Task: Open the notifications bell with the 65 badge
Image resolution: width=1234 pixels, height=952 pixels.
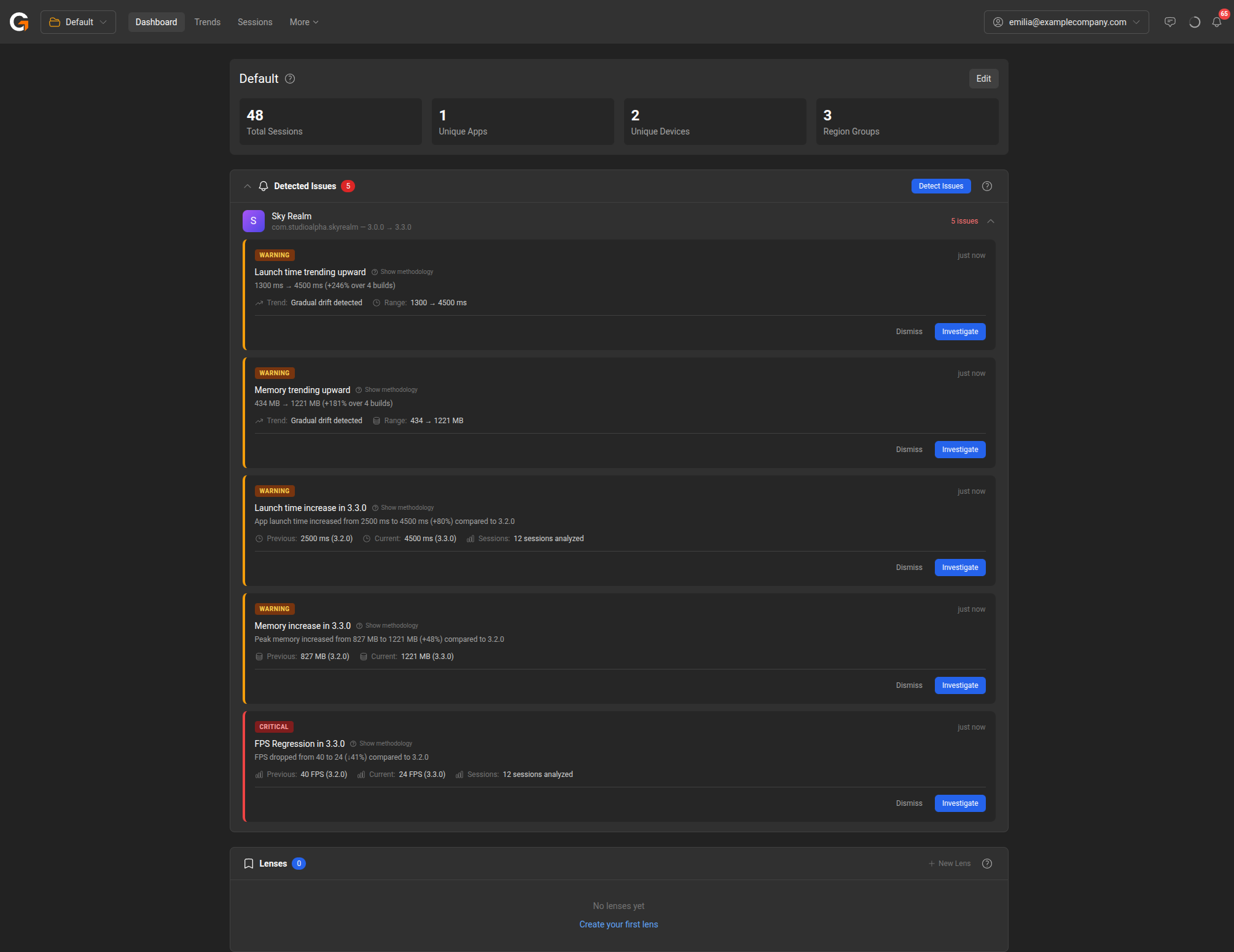Action: click(x=1216, y=22)
